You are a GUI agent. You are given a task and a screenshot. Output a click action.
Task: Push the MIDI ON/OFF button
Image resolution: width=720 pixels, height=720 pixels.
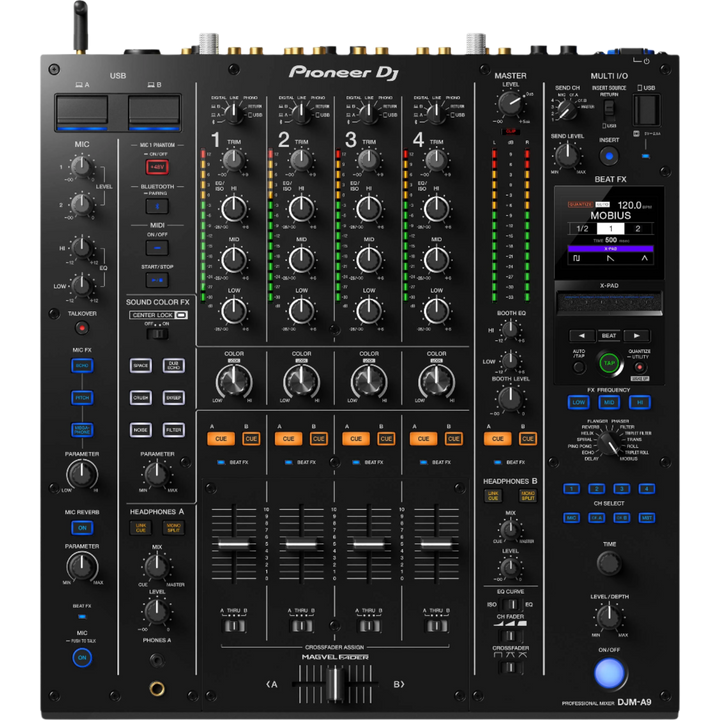click(x=157, y=248)
